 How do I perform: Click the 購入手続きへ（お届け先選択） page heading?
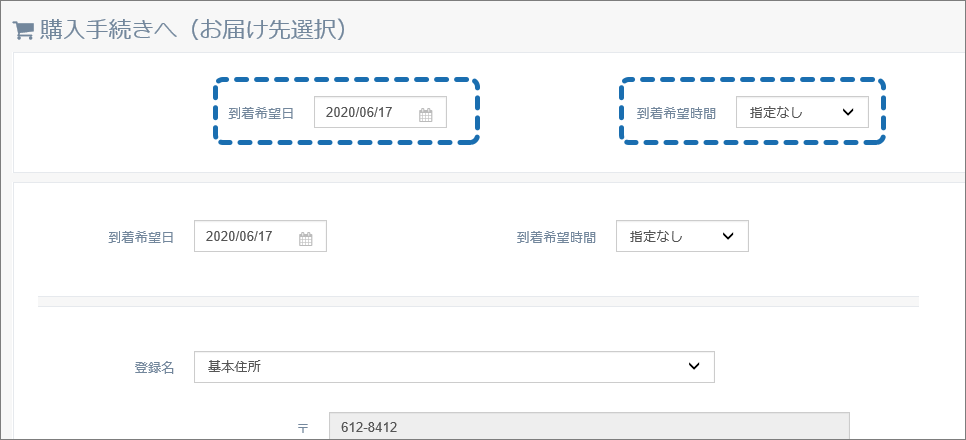click(x=191, y=31)
